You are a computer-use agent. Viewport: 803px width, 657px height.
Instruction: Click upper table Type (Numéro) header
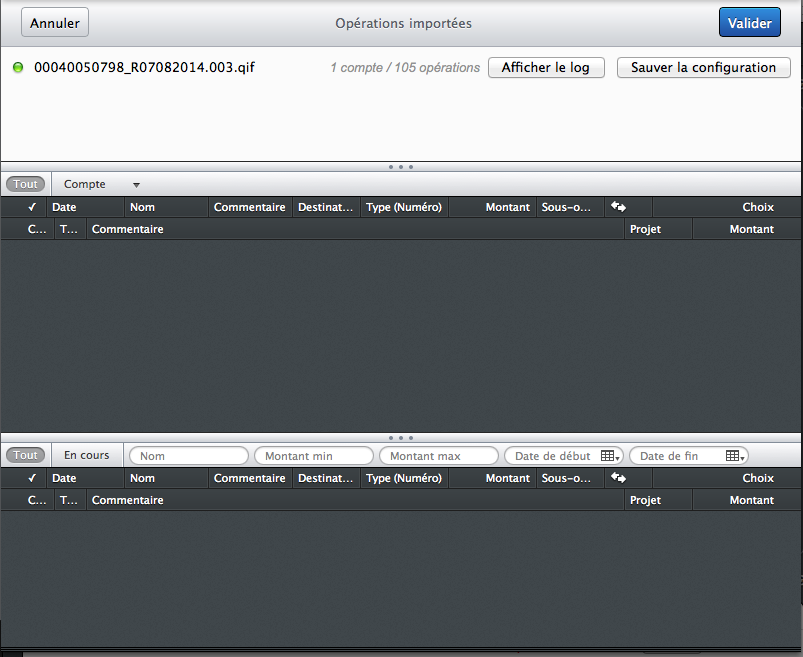coord(405,207)
